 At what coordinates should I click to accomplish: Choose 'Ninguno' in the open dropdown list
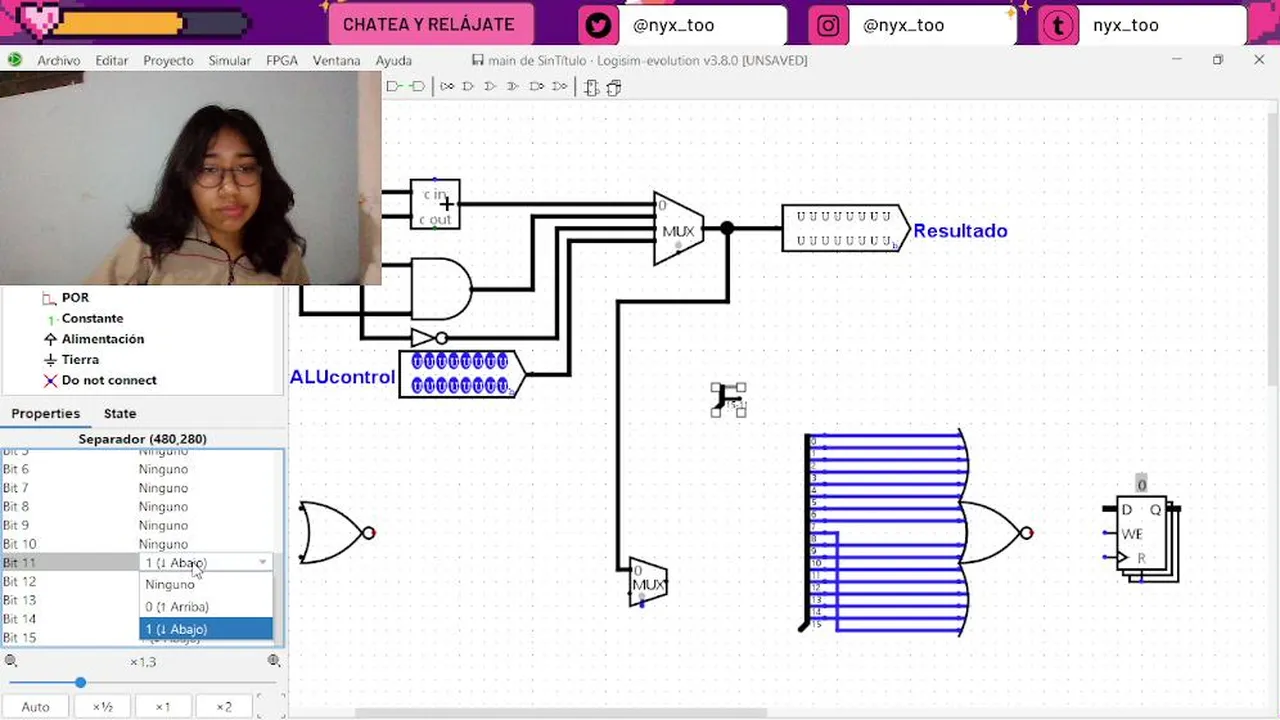click(x=205, y=584)
